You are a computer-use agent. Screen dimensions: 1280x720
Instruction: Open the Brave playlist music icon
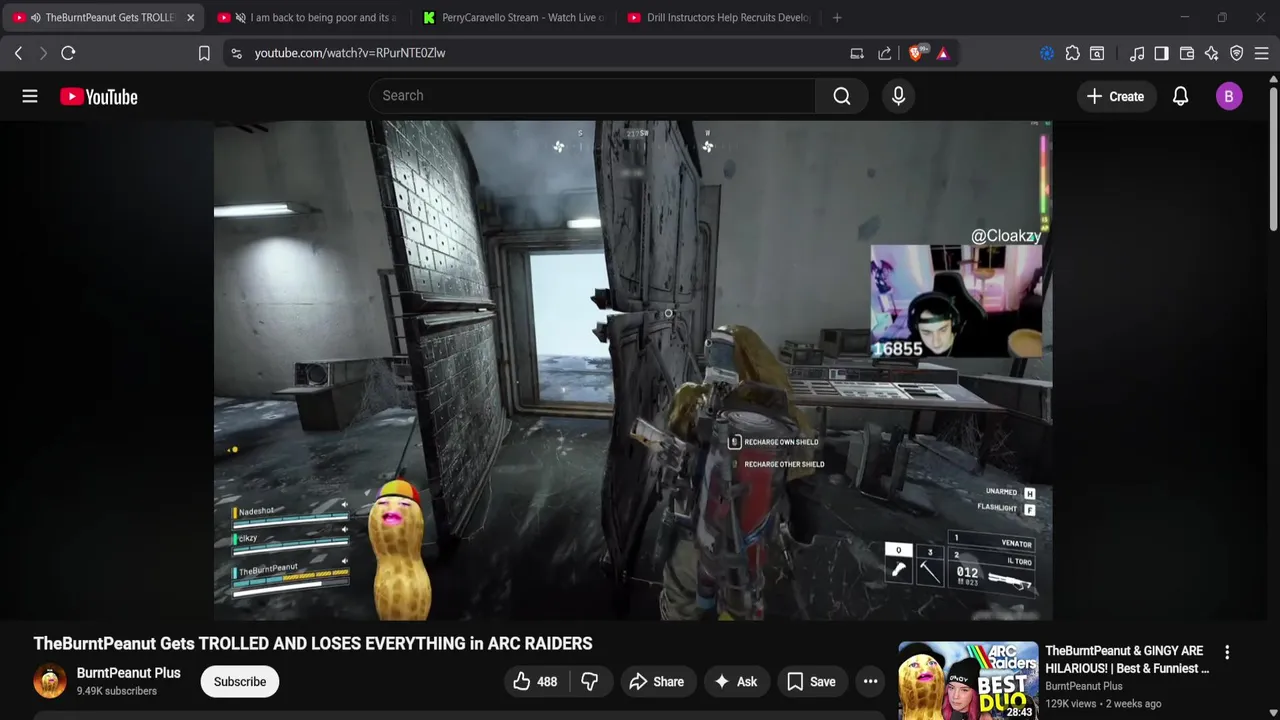click(1137, 53)
